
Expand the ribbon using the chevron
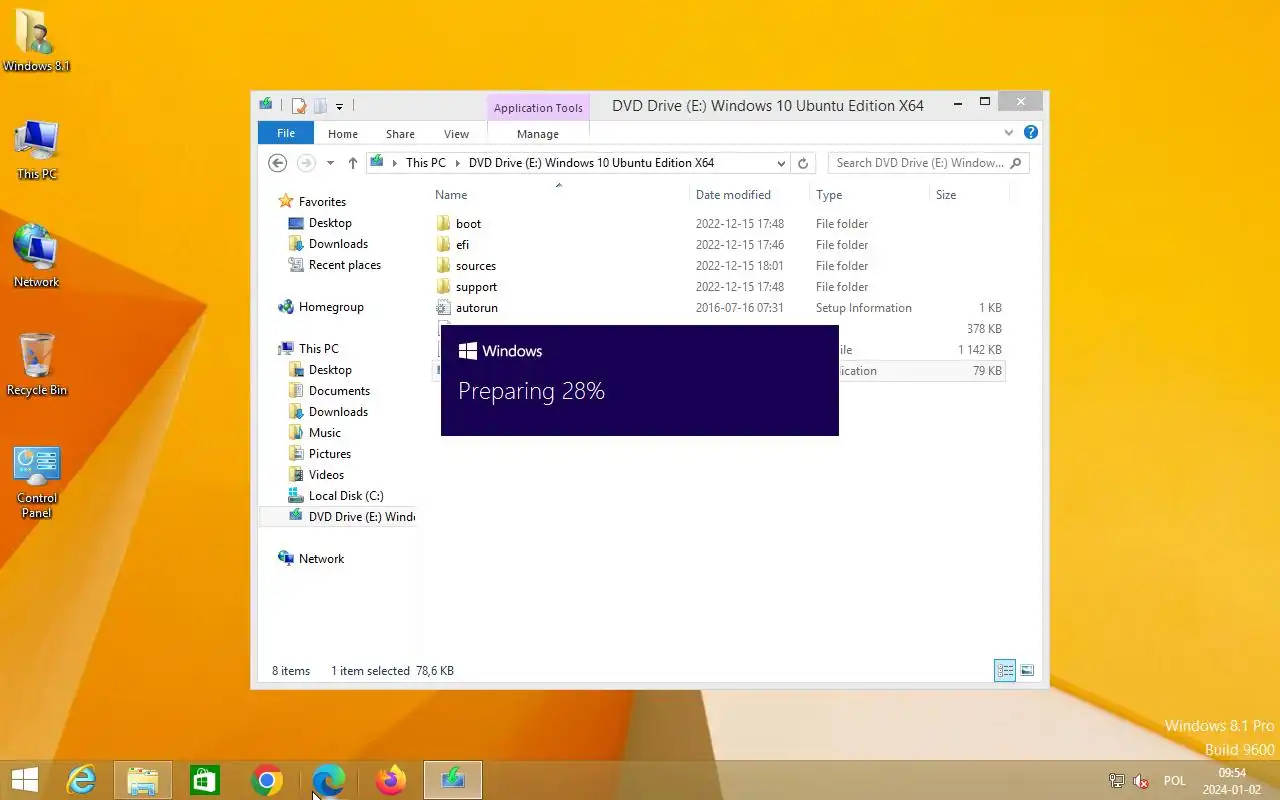pos(1009,132)
